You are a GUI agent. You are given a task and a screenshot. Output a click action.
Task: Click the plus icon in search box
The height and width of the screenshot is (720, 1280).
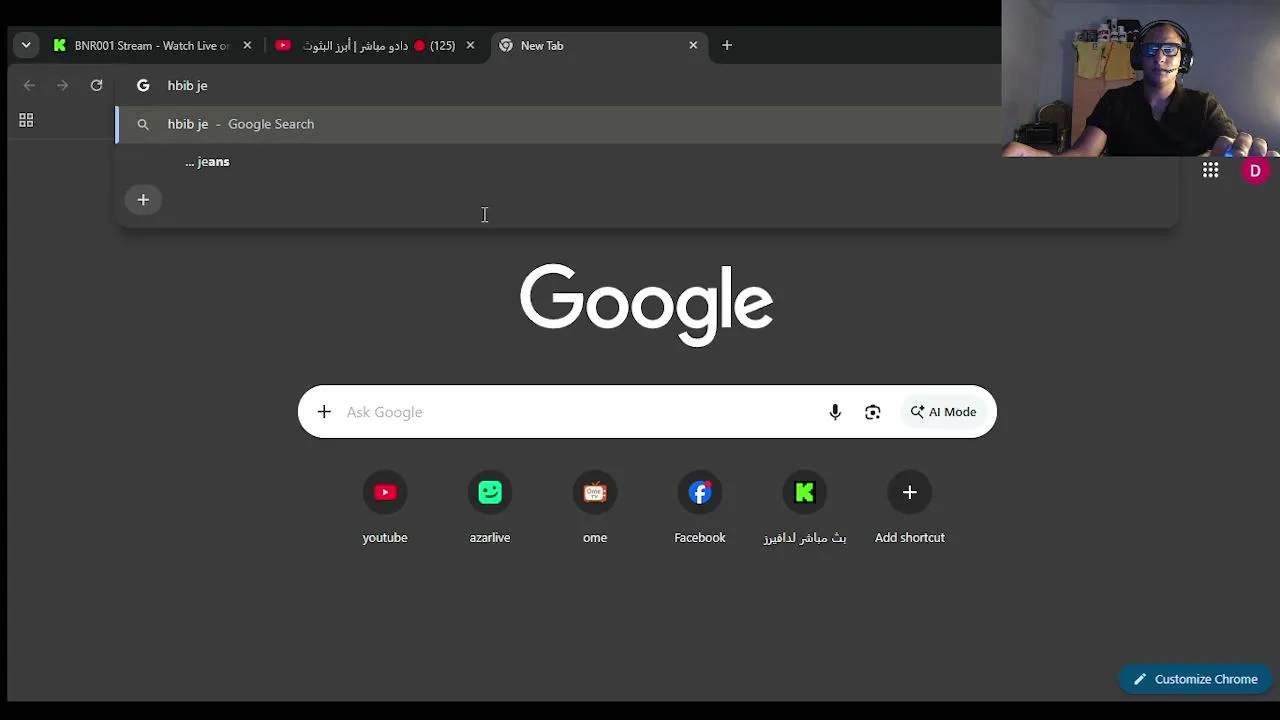click(324, 412)
